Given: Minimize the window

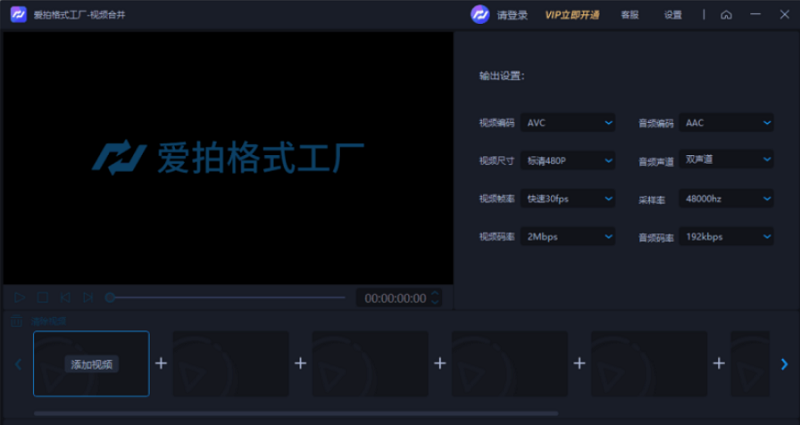Looking at the screenshot, I should pos(755,14).
